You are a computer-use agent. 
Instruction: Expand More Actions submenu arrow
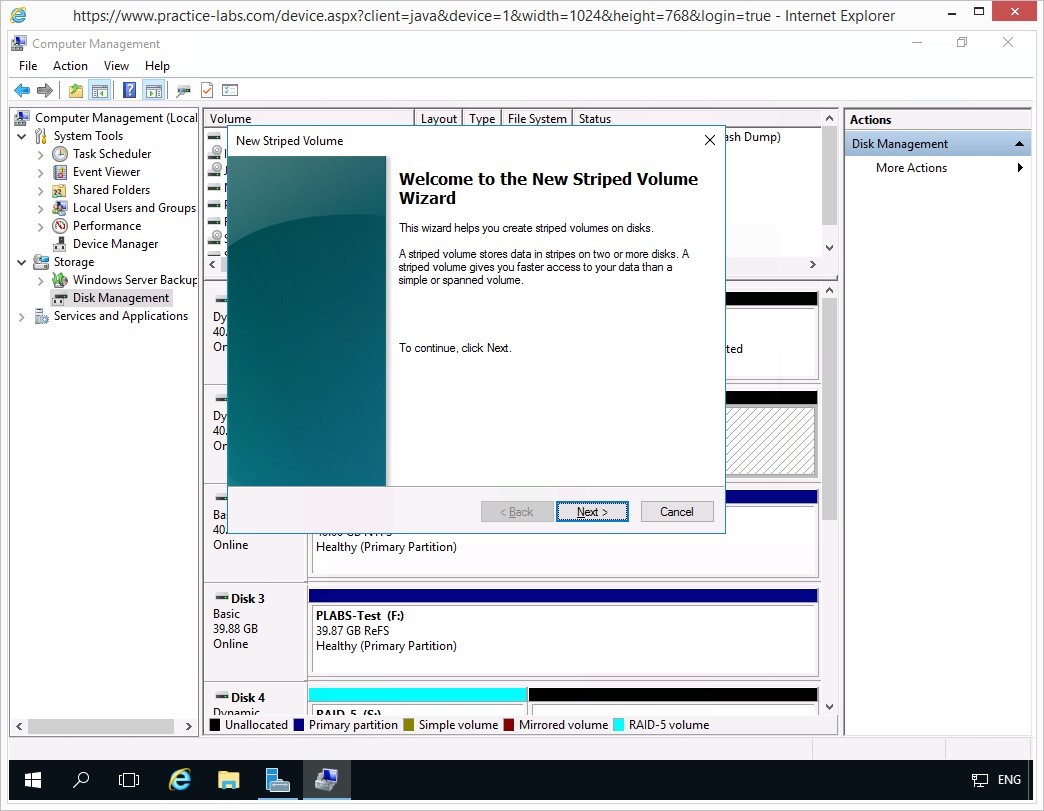point(1020,168)
